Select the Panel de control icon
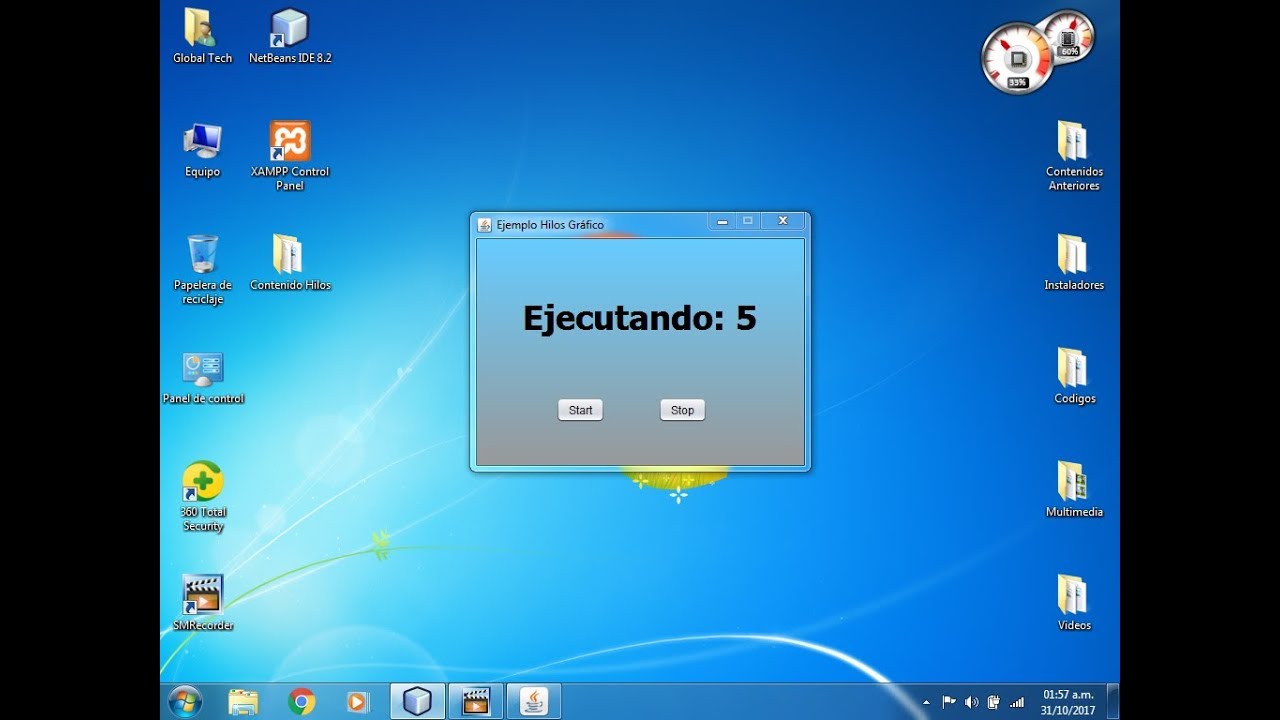Viewport: 1280px width, 720px height. (203, 377)
